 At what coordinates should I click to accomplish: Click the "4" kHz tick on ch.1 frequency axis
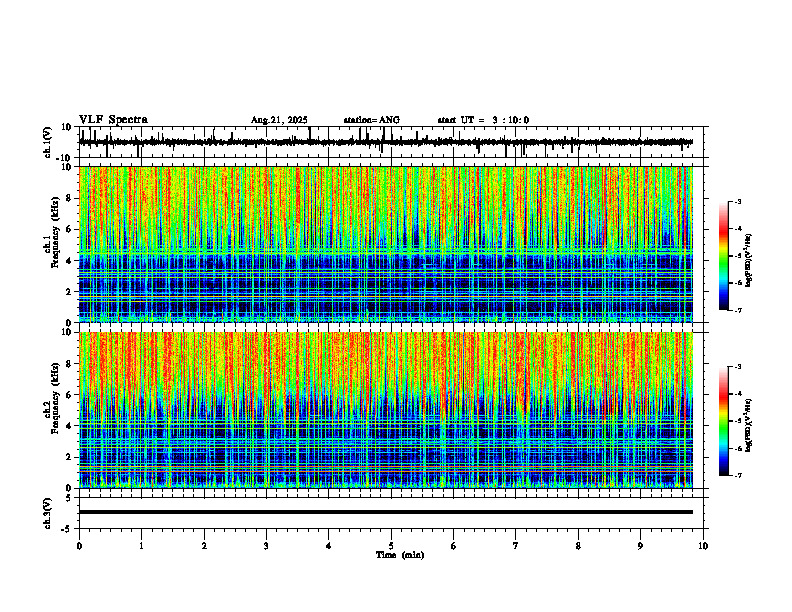coord(69,261)
